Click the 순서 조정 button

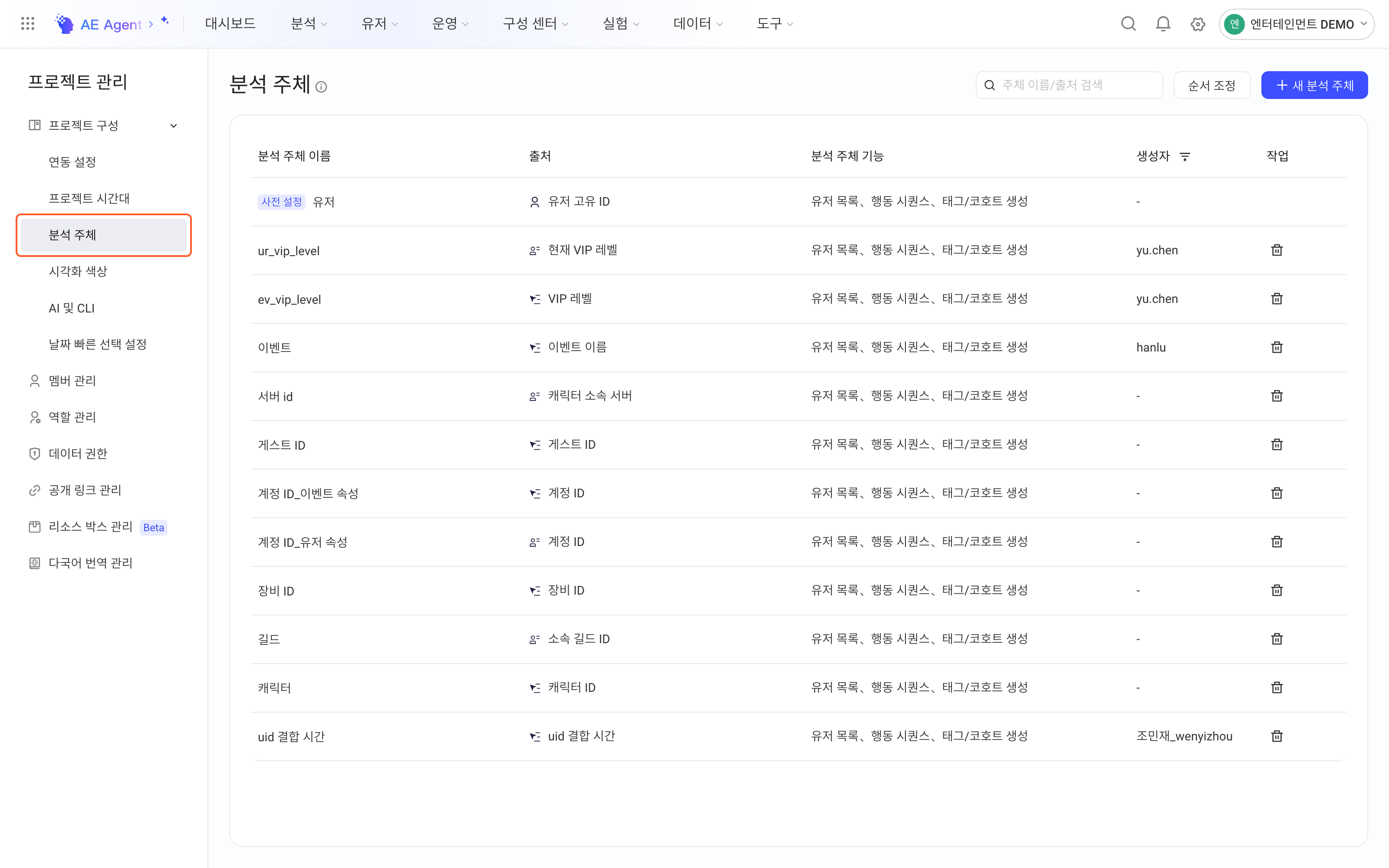point(1211,85)
